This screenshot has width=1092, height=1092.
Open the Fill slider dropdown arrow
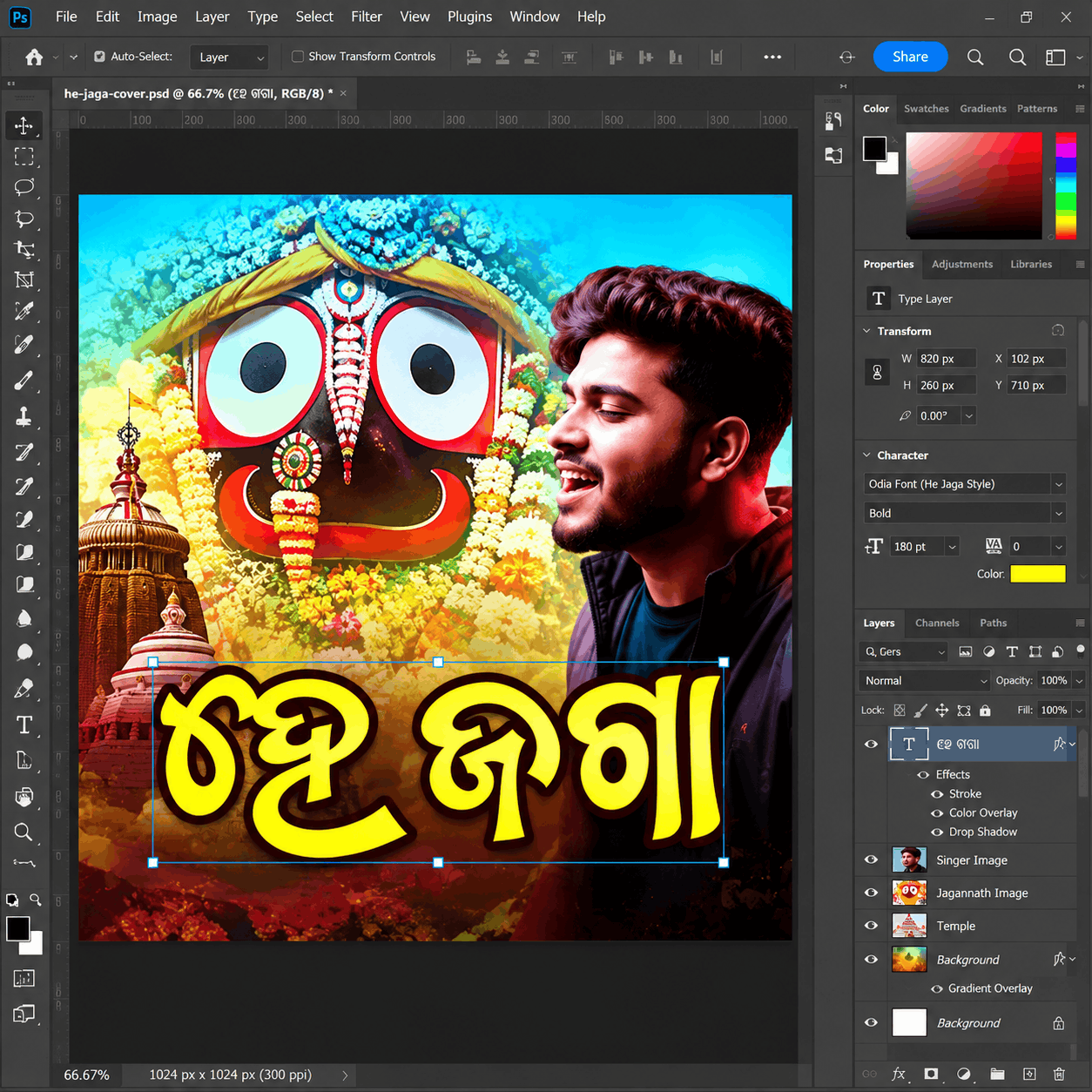coord(1080,711)
